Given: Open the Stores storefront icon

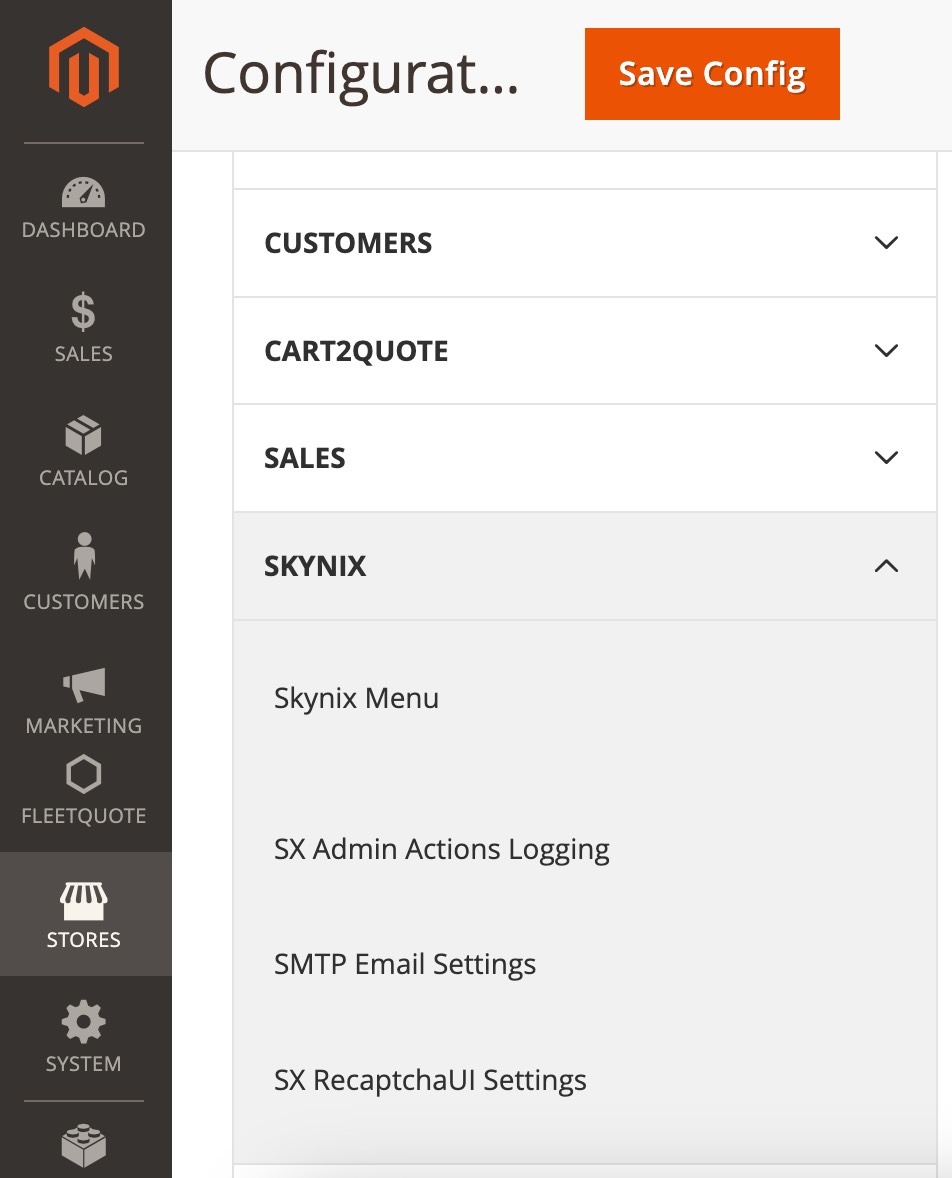Looking at the screenshot, I should 83,901.
